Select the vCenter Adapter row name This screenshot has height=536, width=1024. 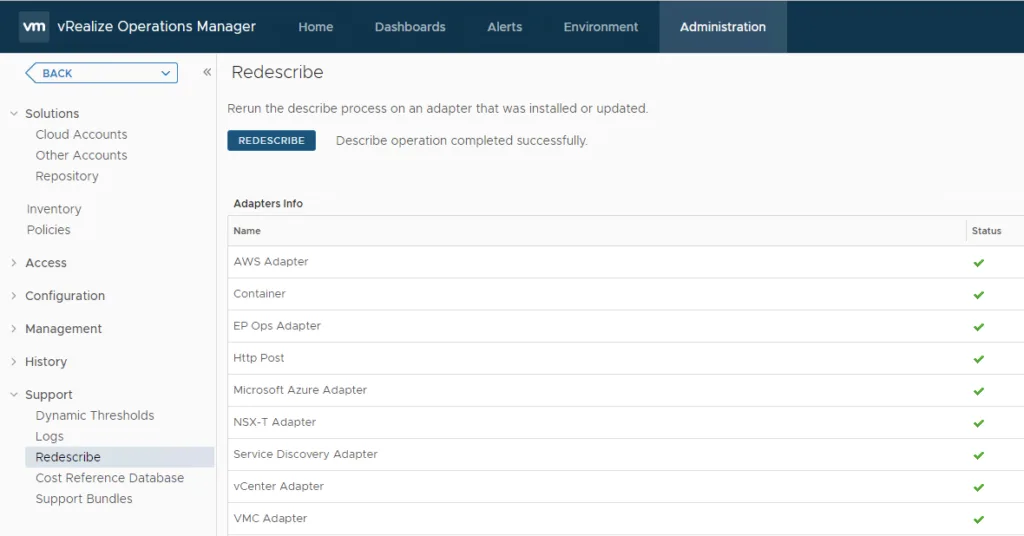(278, 486)
